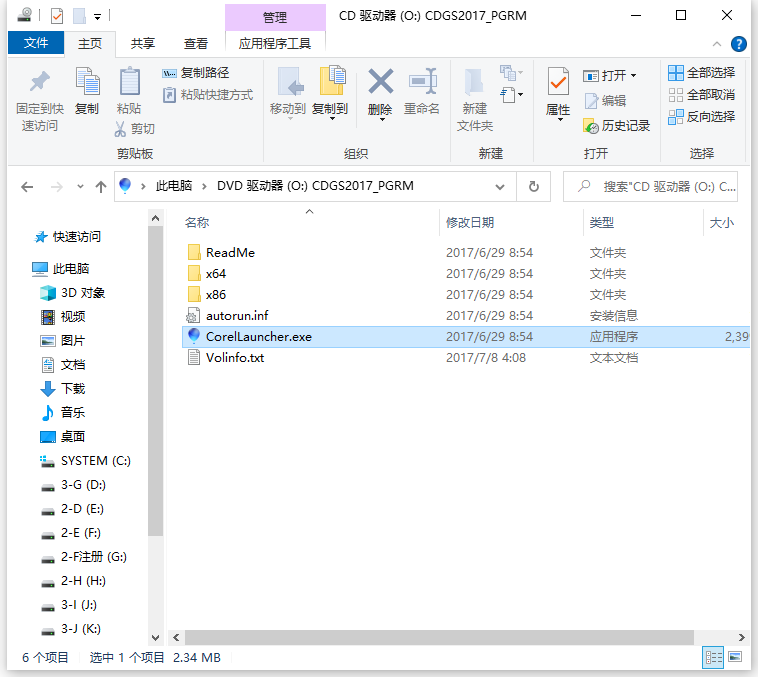
Task: Open the address bar history dropdown
Action: [x=500, y=187]
